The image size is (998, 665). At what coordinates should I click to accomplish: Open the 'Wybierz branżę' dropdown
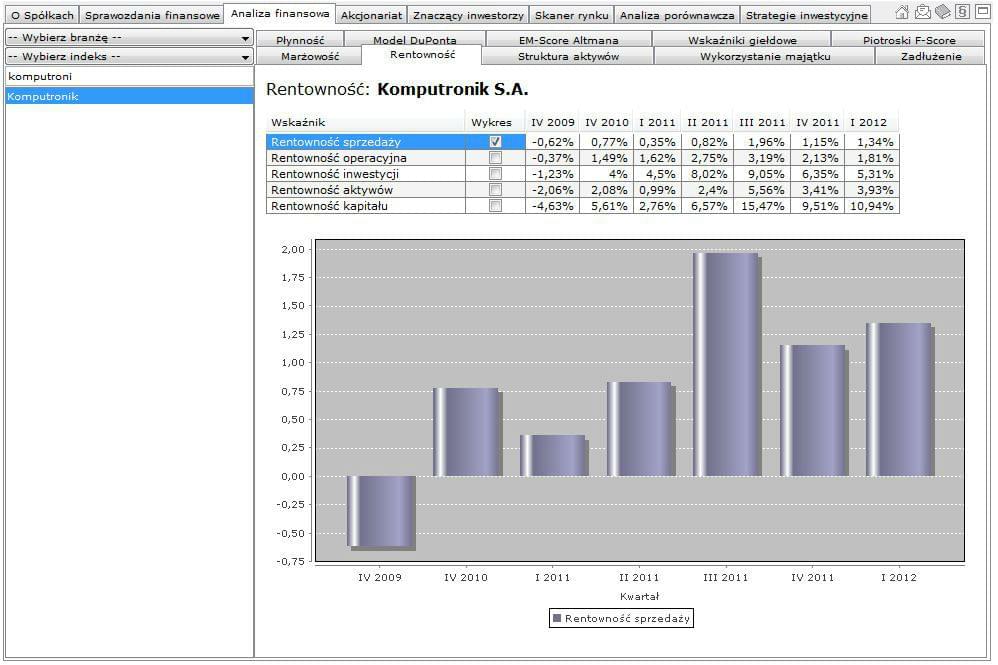coord(129,38)
